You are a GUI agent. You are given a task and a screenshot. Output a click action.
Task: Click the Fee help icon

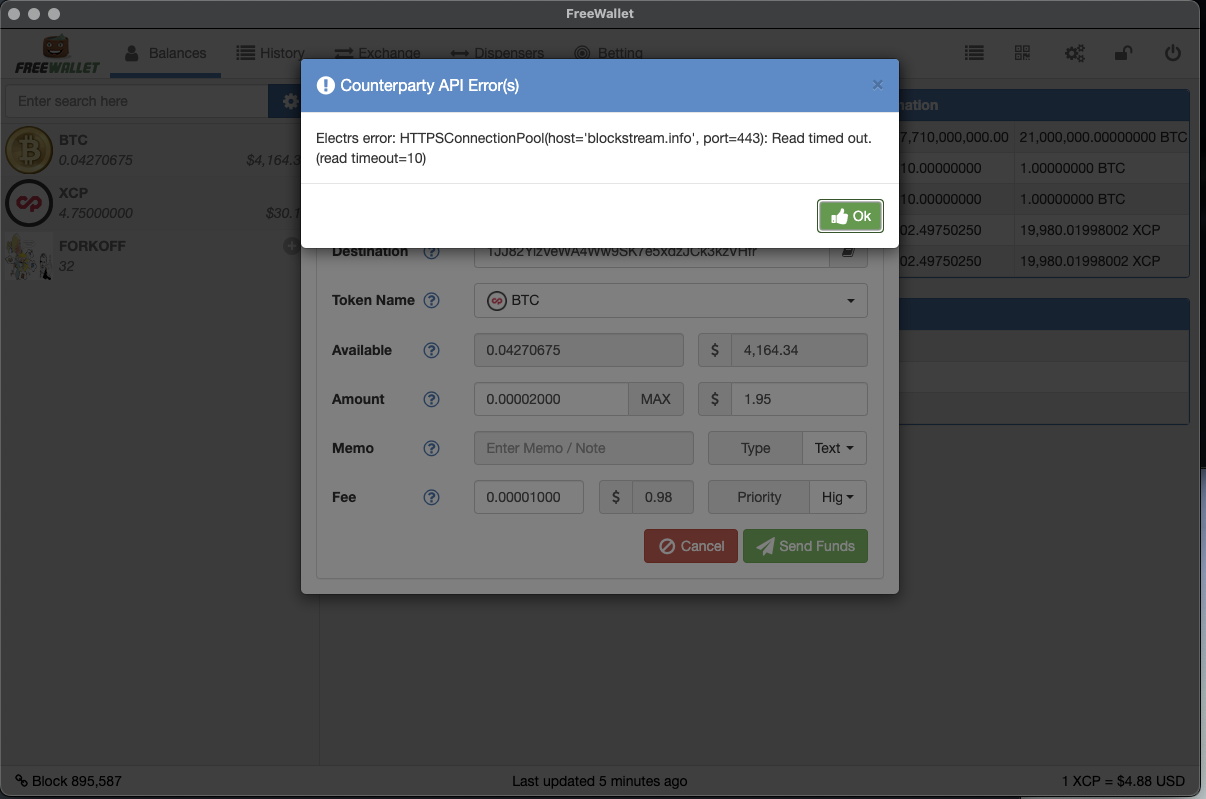coord(431,497)
